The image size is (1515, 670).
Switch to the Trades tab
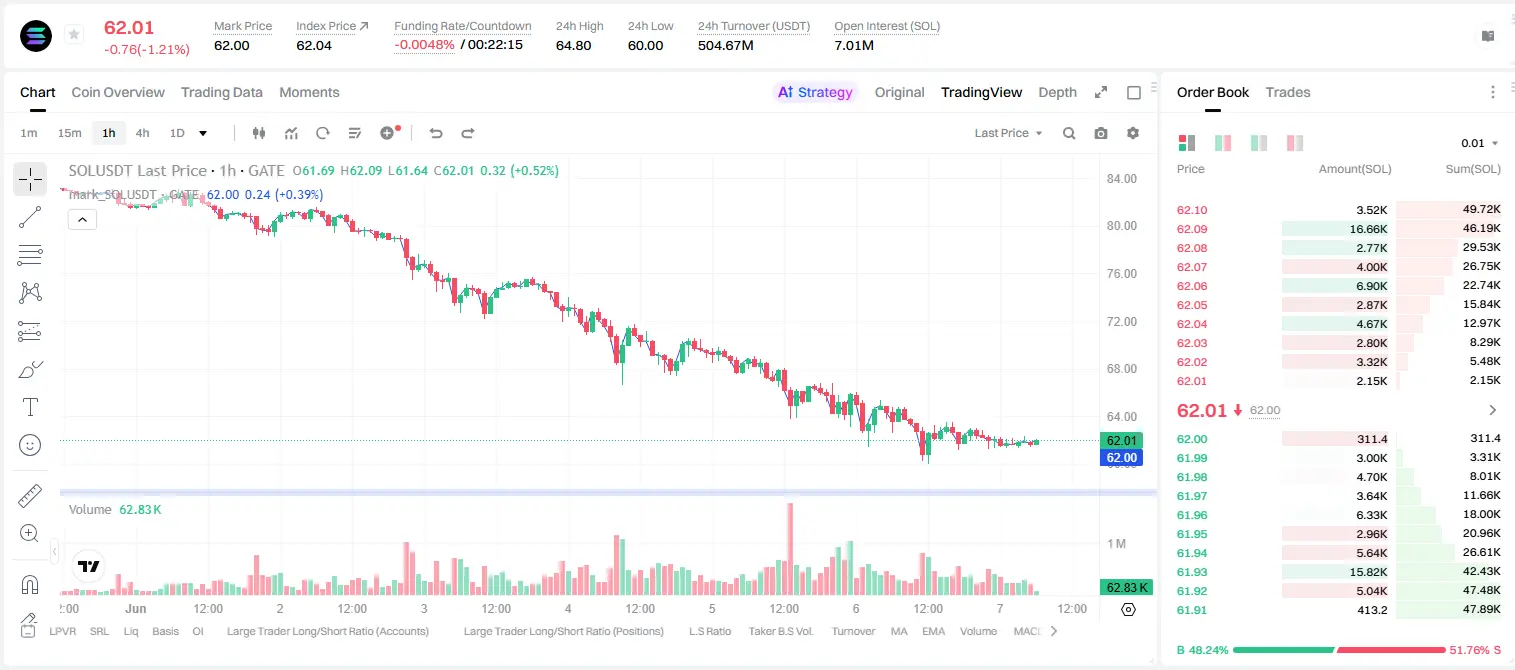[1287, 92]
